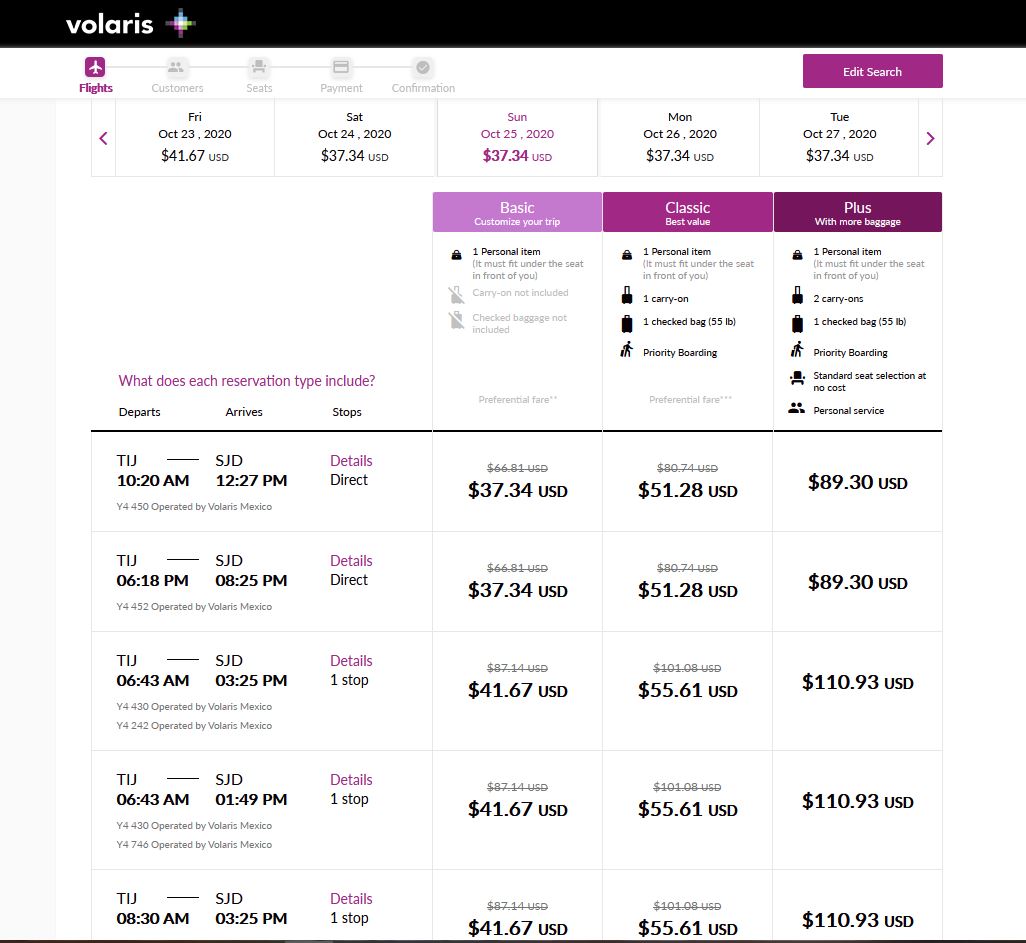Image resolution: width=1026 pixels, height=943 pixels.
Task: Select the Flights step airplane icon
Action: (x=95, y=65)
